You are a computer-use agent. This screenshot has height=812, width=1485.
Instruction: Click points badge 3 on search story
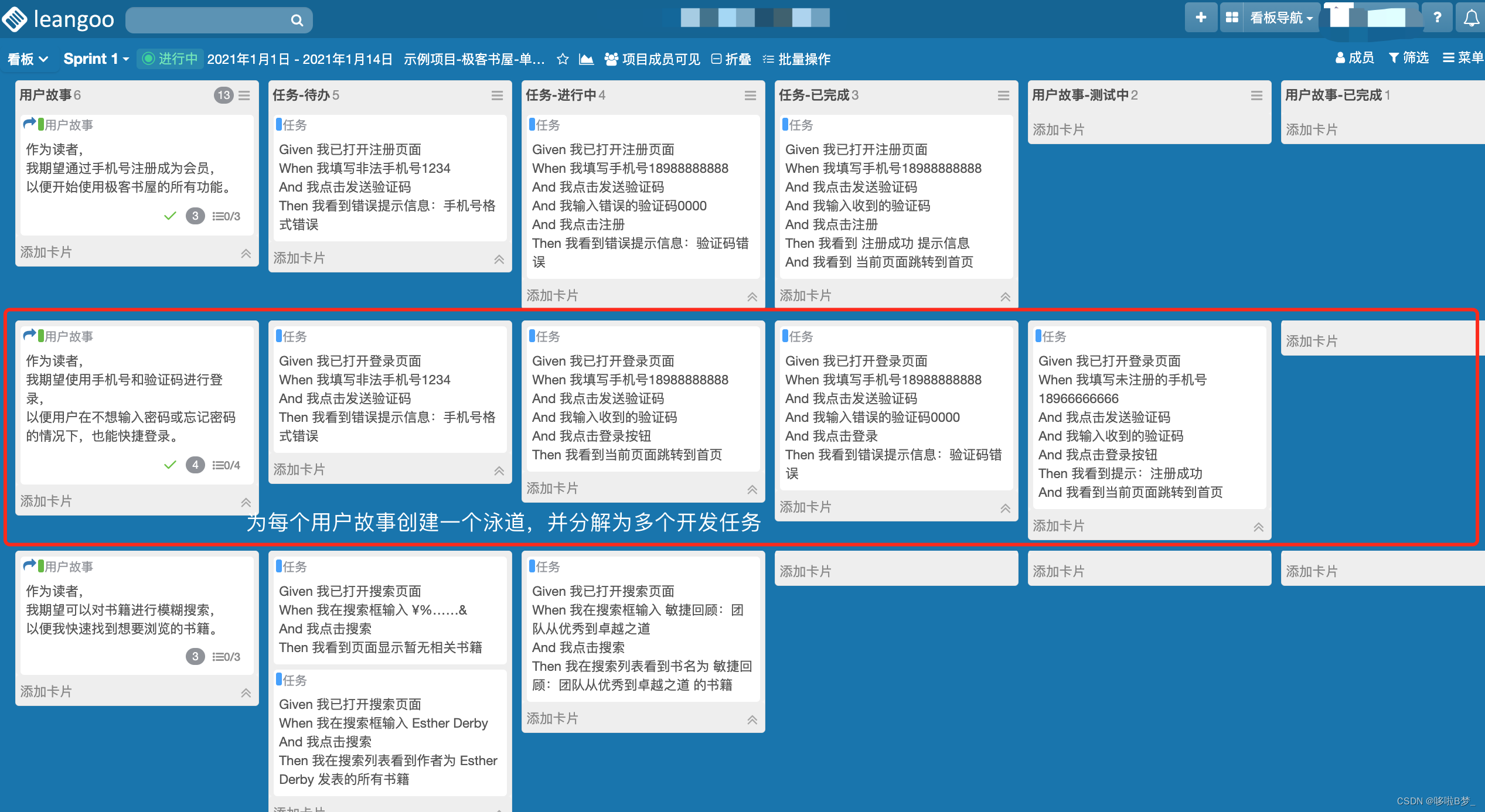click(195, 657)
